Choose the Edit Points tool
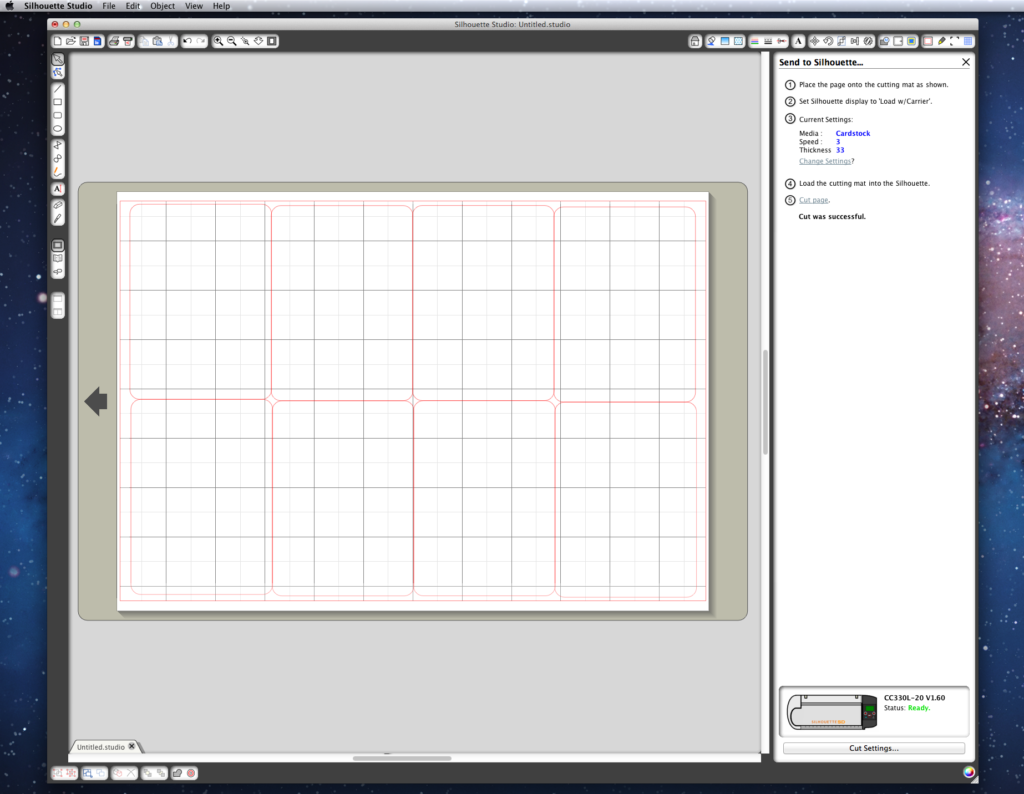Screen dimensions: 1024x794 tap(58, 73)
